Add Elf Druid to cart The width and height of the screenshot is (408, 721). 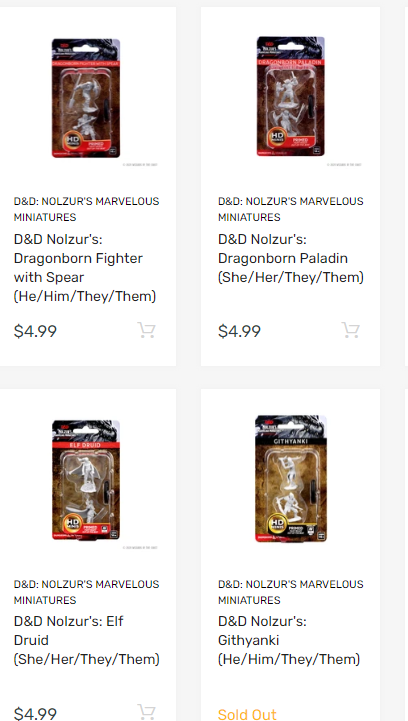(x=146, y=711)
